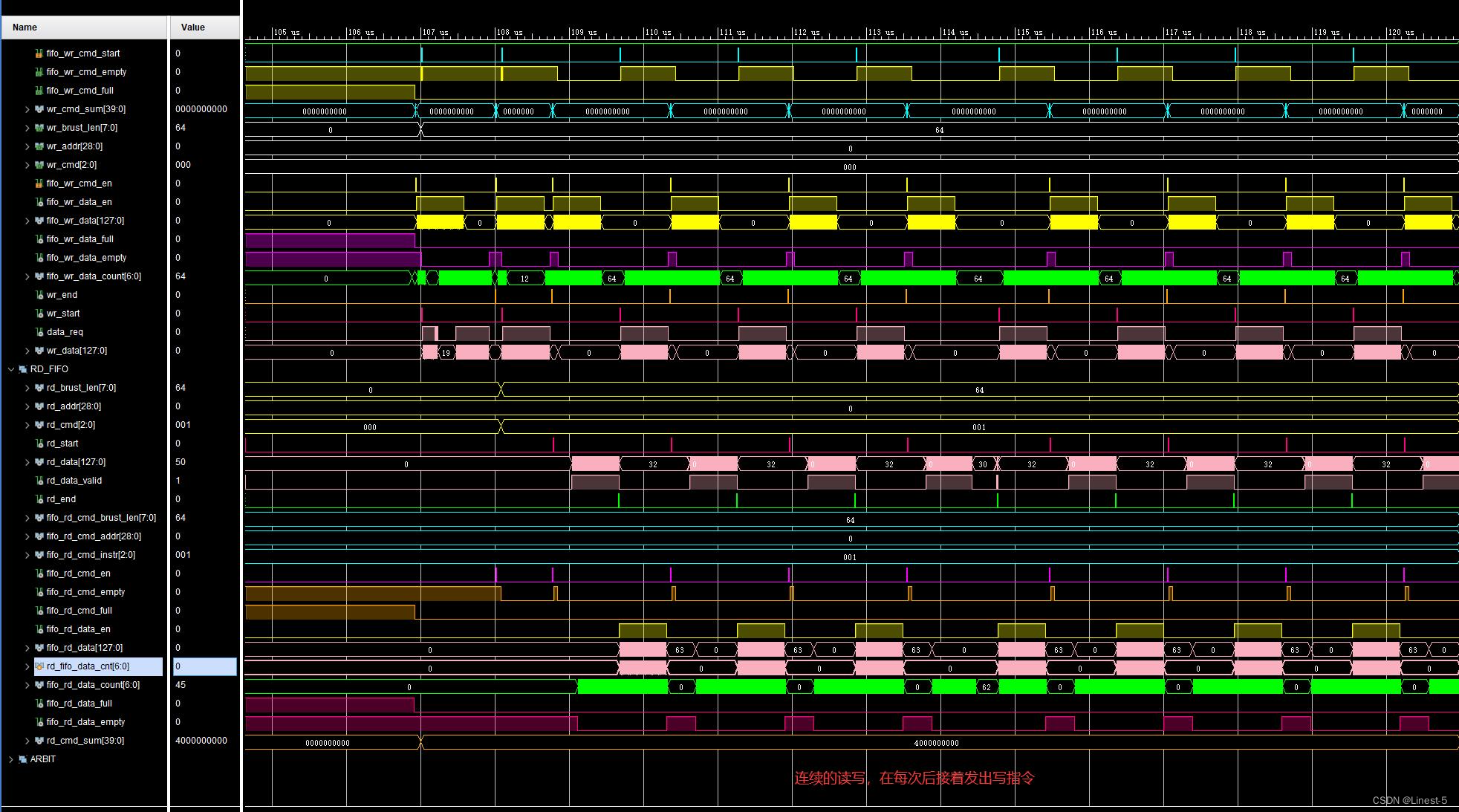Expand rd_cmd_sum[39:0] bus bits
Viewport: 1459px width, 812px height.
[x=27, y=741]
